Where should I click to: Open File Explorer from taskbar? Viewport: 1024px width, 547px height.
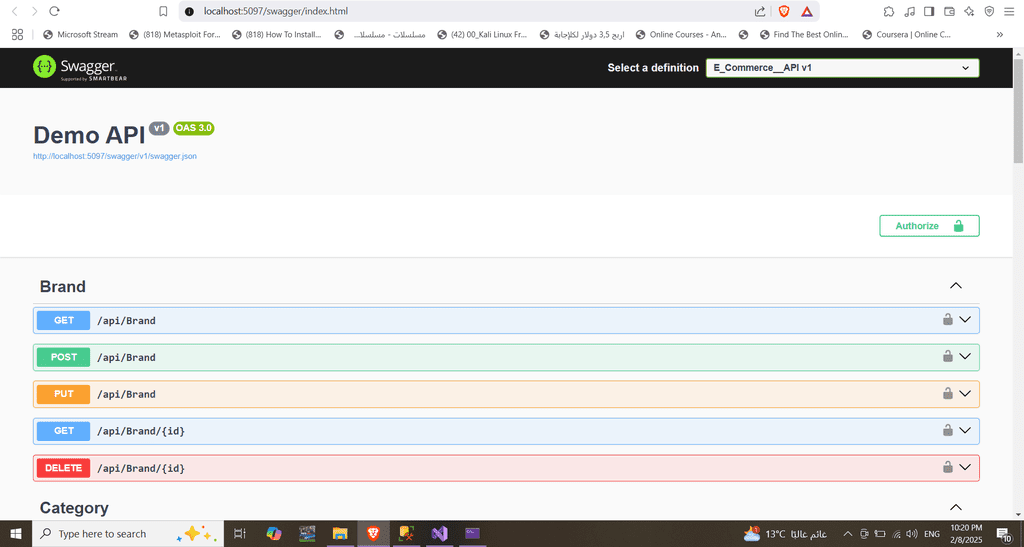340,534
